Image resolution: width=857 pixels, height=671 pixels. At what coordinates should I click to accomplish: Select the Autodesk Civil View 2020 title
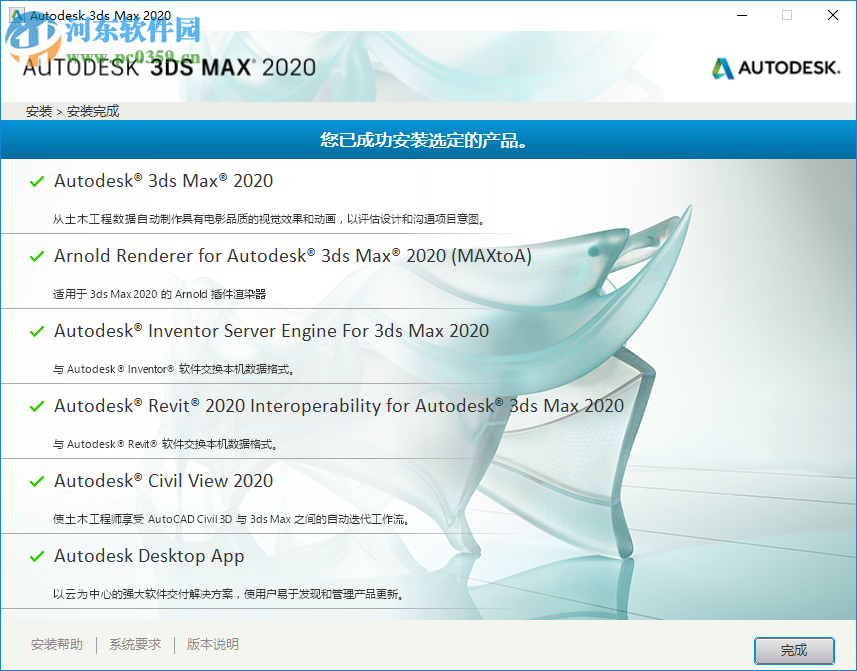[164, 481]
